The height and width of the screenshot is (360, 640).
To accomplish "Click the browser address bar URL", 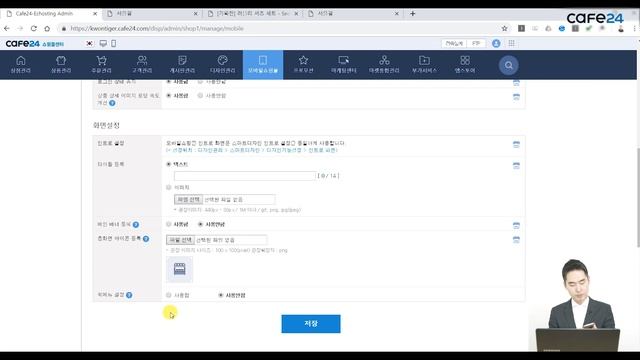I will click(157, 29).
